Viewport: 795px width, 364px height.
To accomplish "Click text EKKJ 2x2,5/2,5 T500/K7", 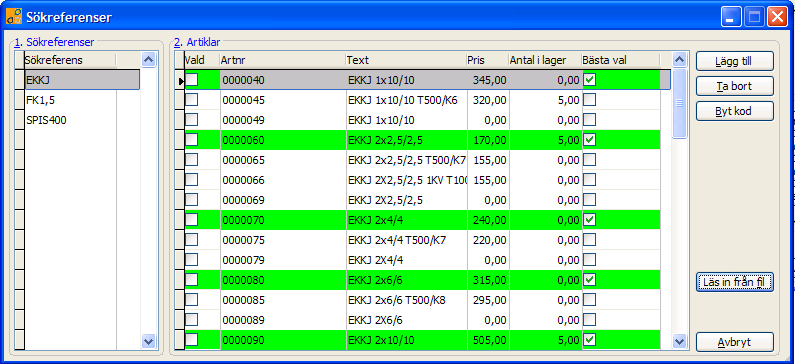I will click(x=407, y=160).
